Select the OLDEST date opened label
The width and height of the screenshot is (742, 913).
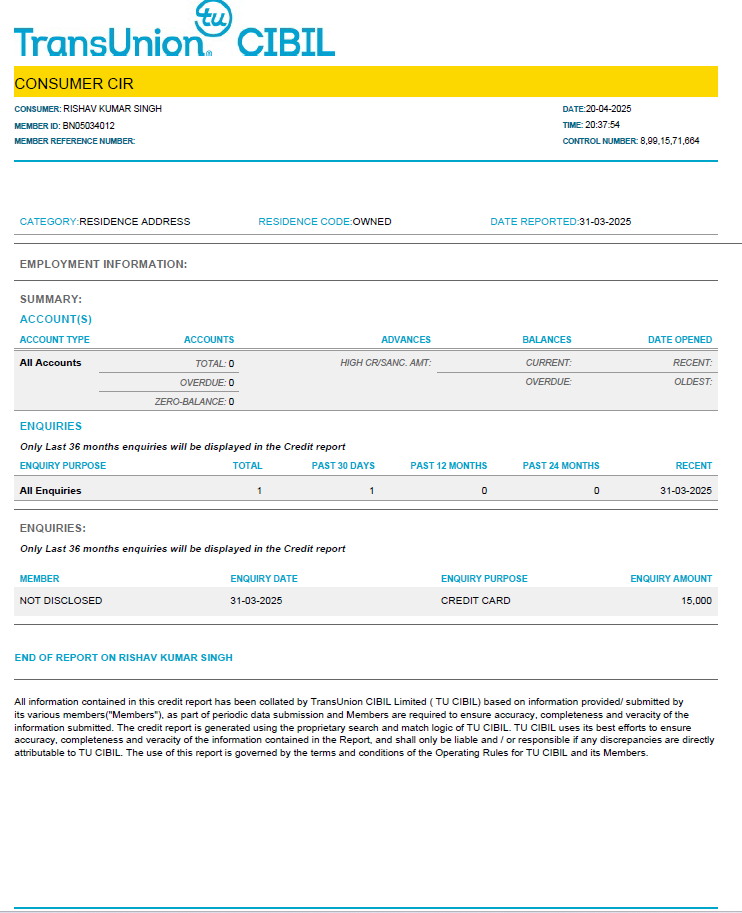click(693, 382)
